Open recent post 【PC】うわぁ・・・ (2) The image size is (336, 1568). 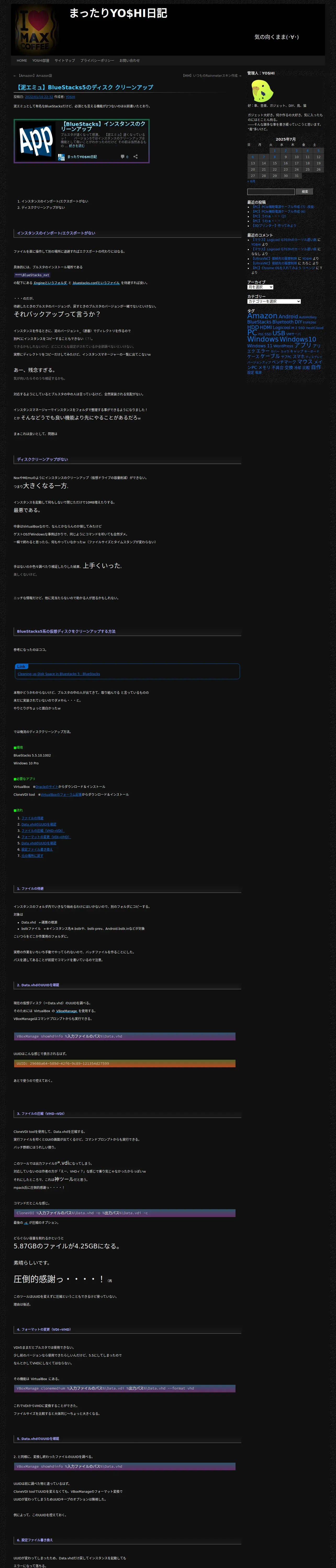(x=270, y=216)
